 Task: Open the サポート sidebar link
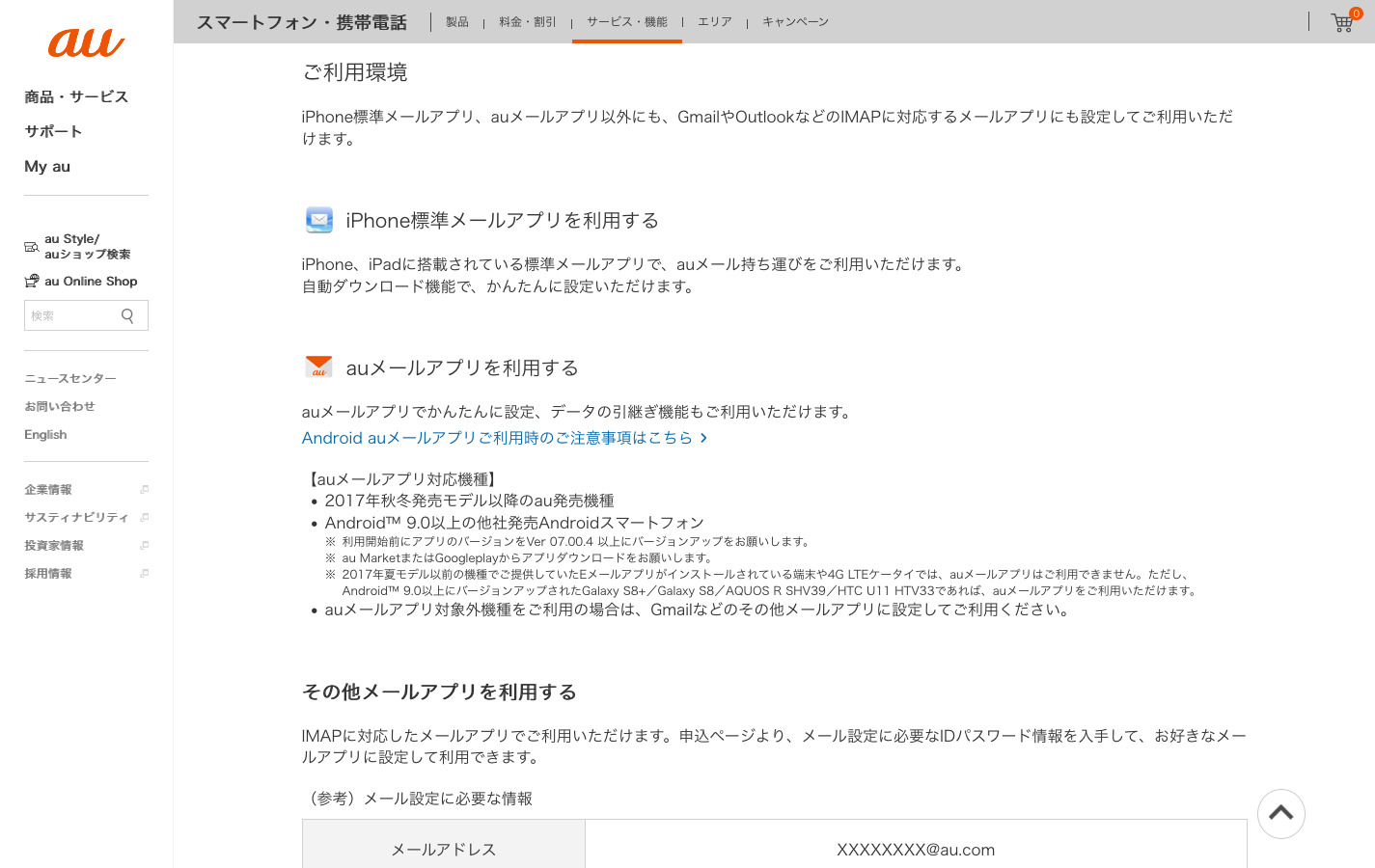pos(53,131)
